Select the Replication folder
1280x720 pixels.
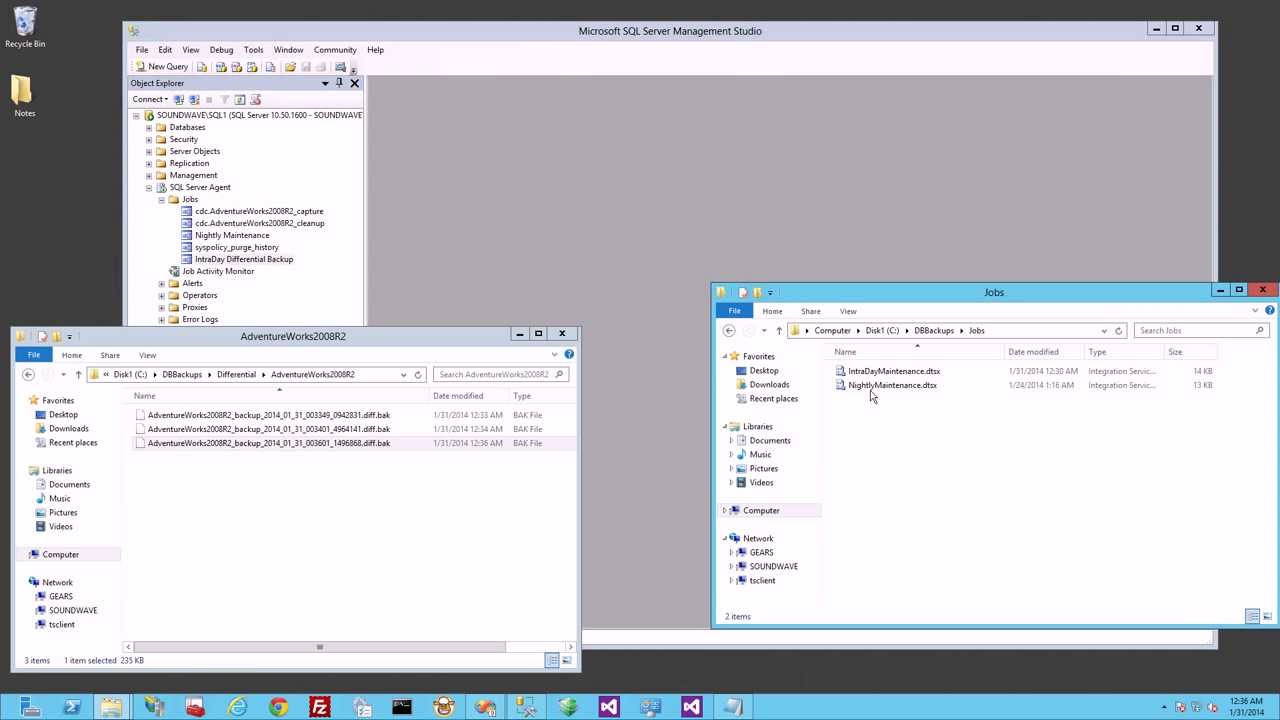[189, 163]
